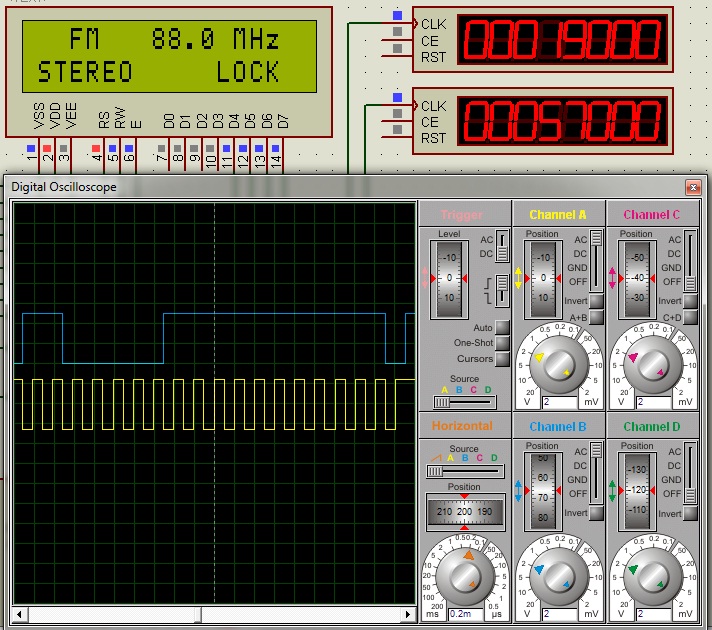This screenshot has width=712, height=630.
Task: Click bottom counter RST pin indicator
Action: 397,130
